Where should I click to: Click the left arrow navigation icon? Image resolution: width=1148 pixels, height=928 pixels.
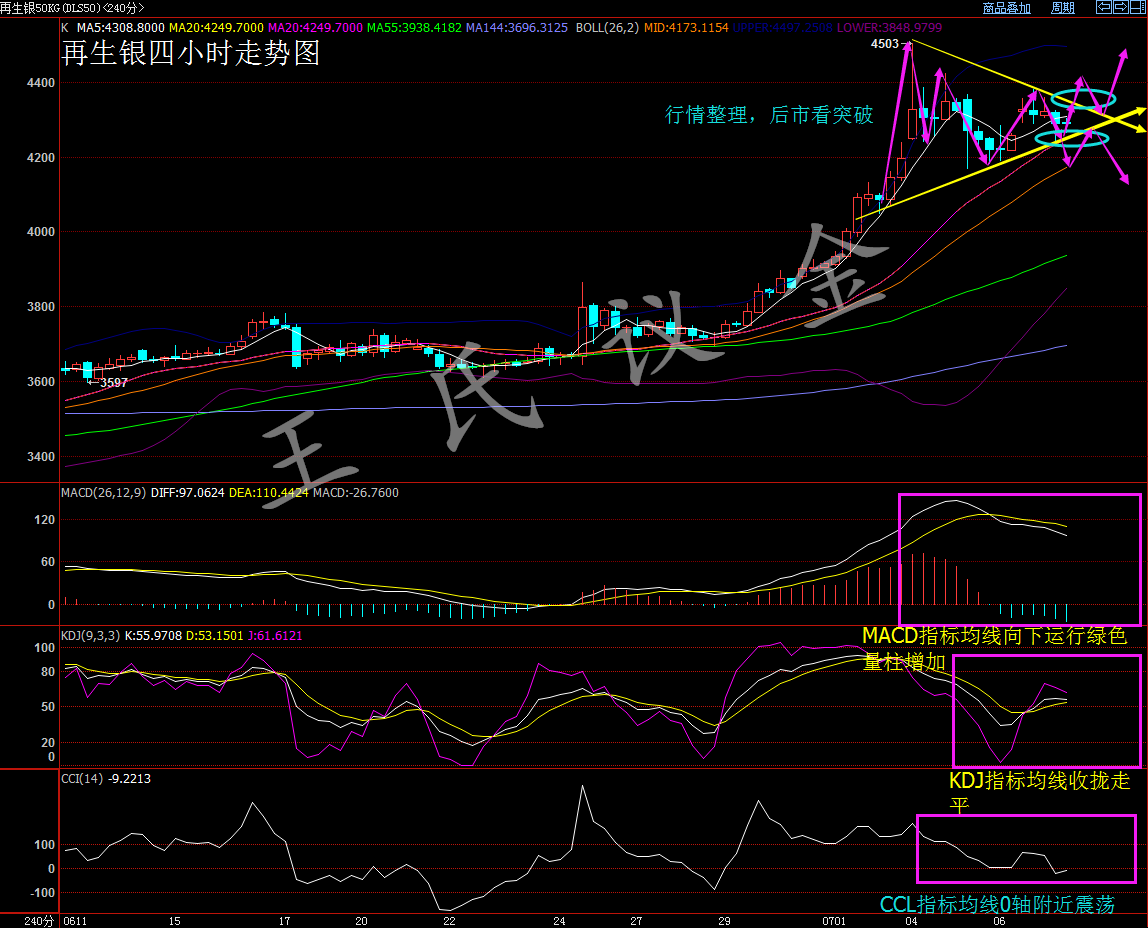(1104, 7)
